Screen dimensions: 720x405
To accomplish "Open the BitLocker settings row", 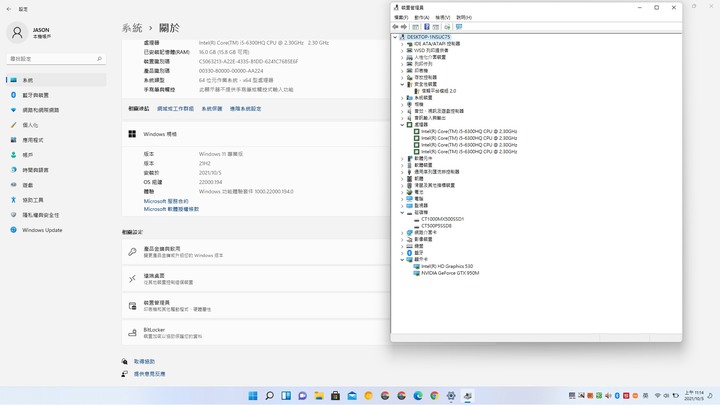I will (x=256, y=333).
